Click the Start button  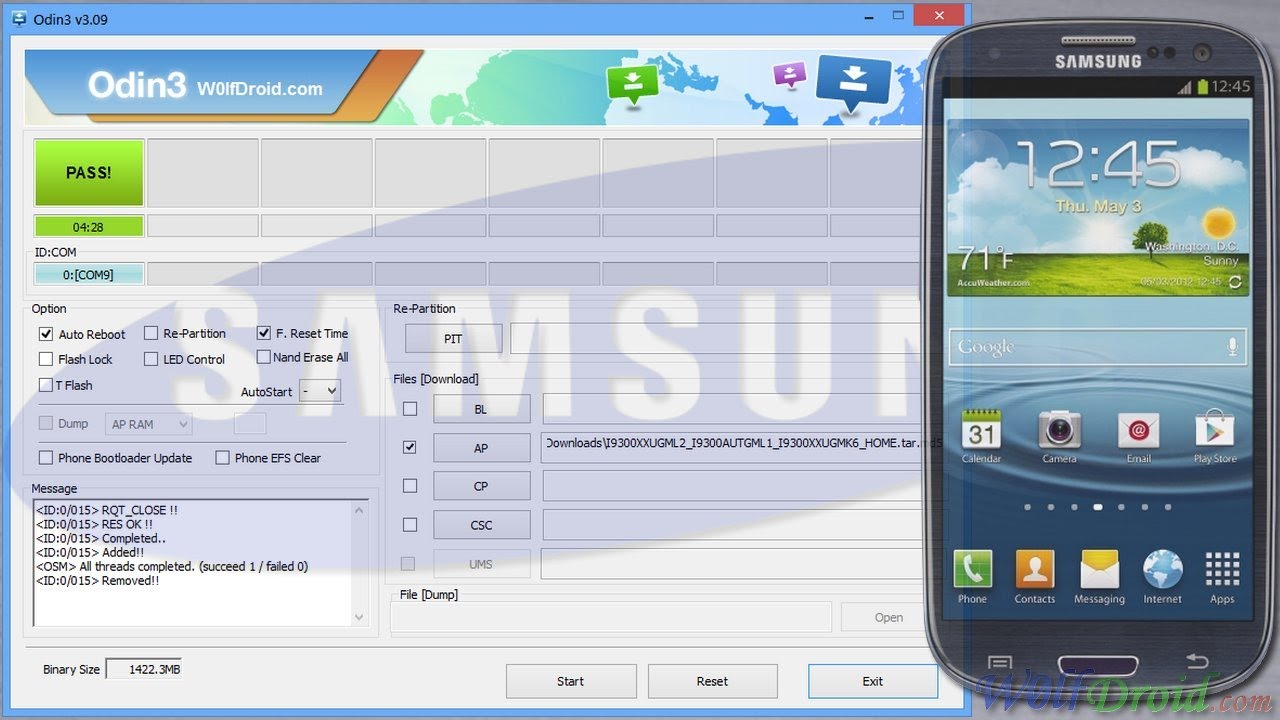pyautogui.click(x=571, y=681)
